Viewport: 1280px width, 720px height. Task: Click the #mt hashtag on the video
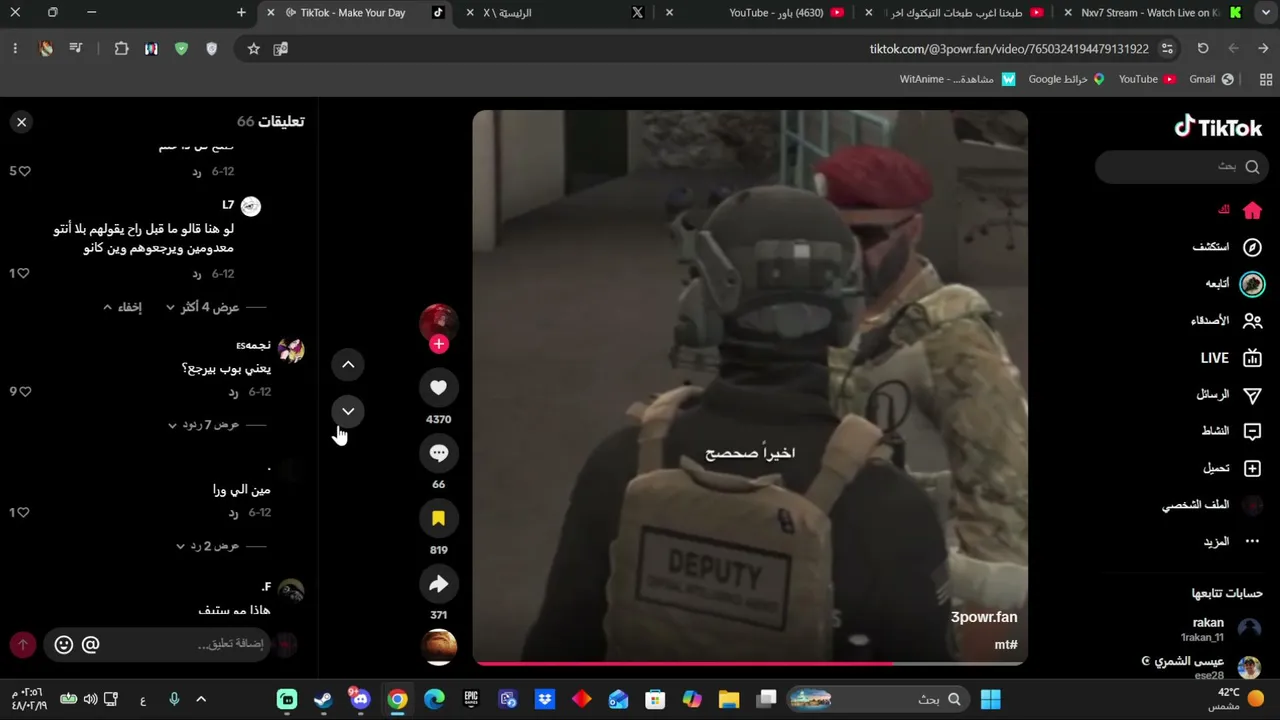(x=1006, y=645)
